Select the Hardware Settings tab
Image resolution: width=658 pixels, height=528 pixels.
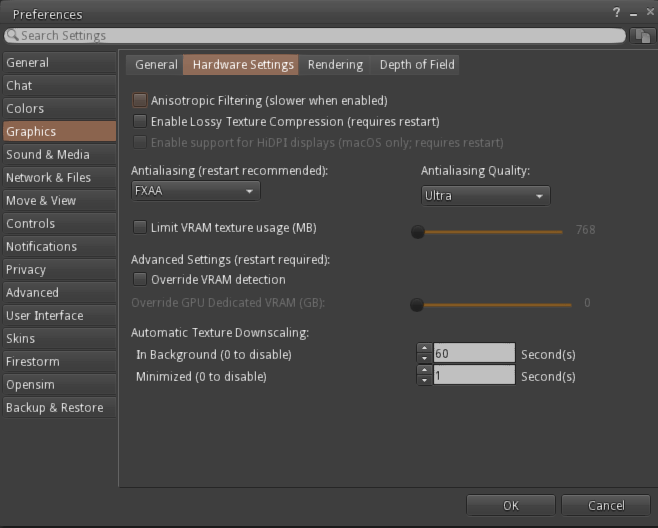[x=241, y=65]
